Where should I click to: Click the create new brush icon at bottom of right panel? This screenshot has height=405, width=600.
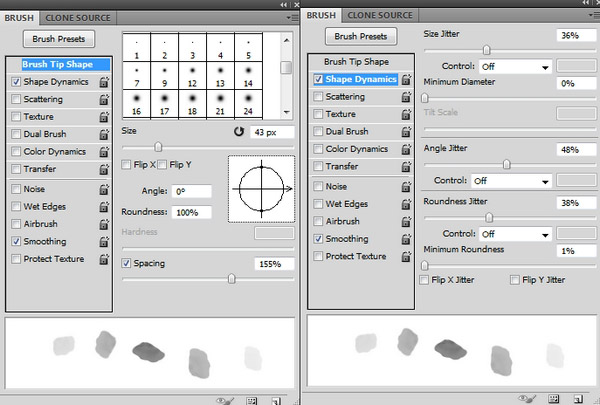(x=577, y=399)
